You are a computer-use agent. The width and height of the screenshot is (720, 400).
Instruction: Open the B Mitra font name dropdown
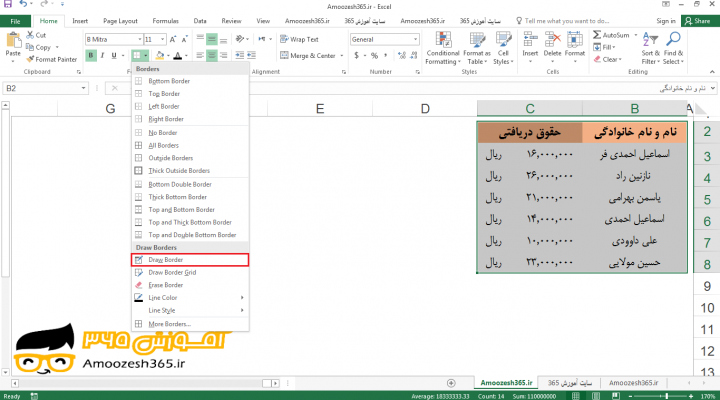pos(140,39)
